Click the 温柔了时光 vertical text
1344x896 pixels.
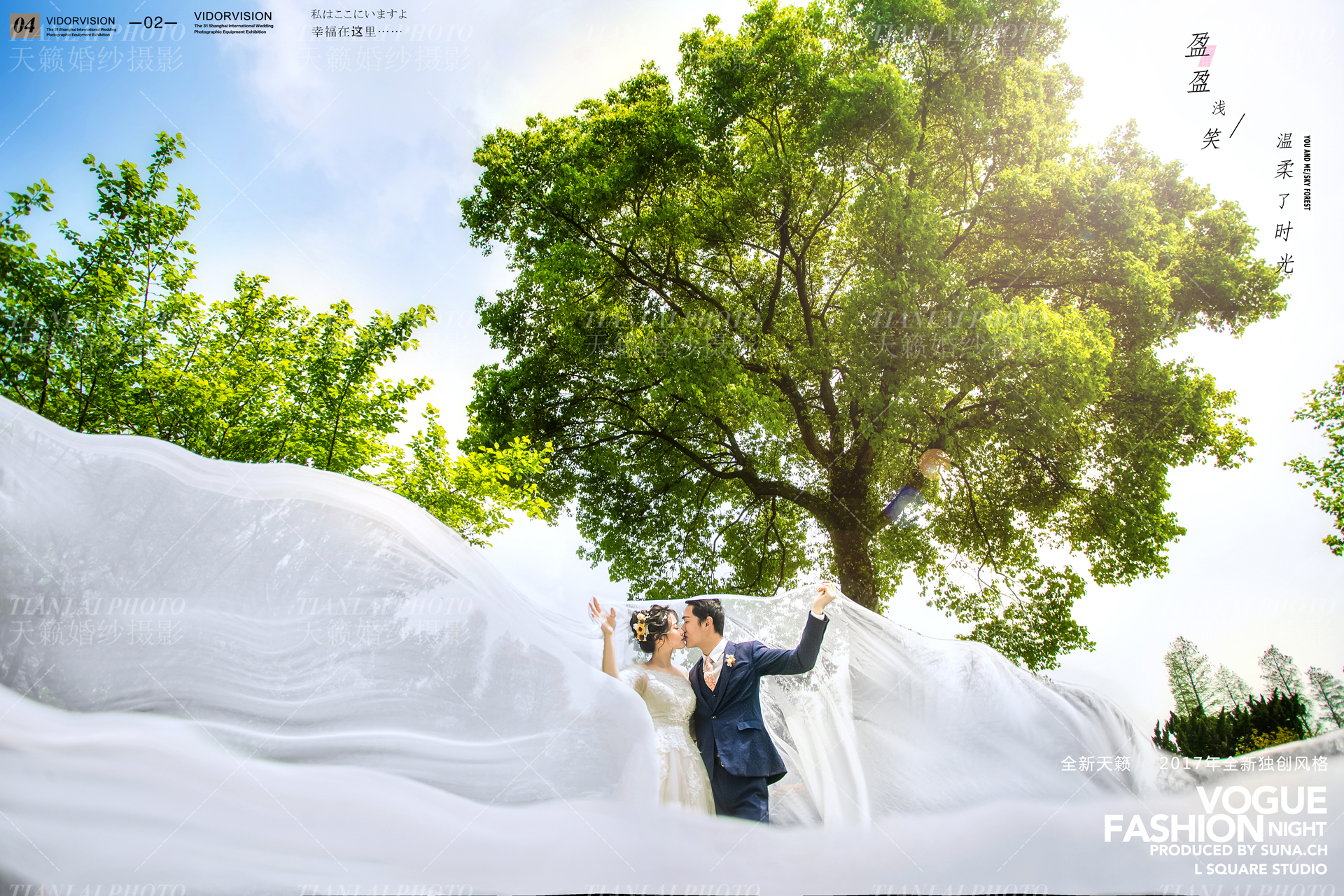[1284, 203]
